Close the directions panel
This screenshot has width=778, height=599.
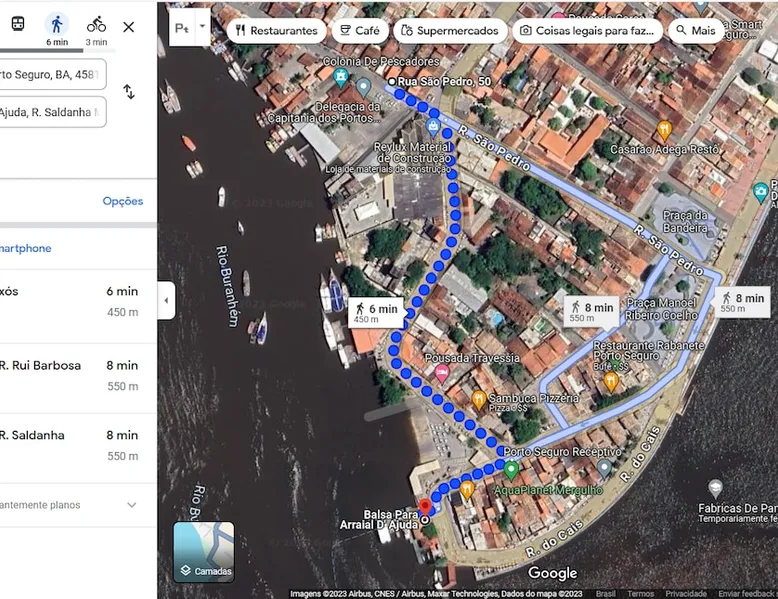(128, 27)
